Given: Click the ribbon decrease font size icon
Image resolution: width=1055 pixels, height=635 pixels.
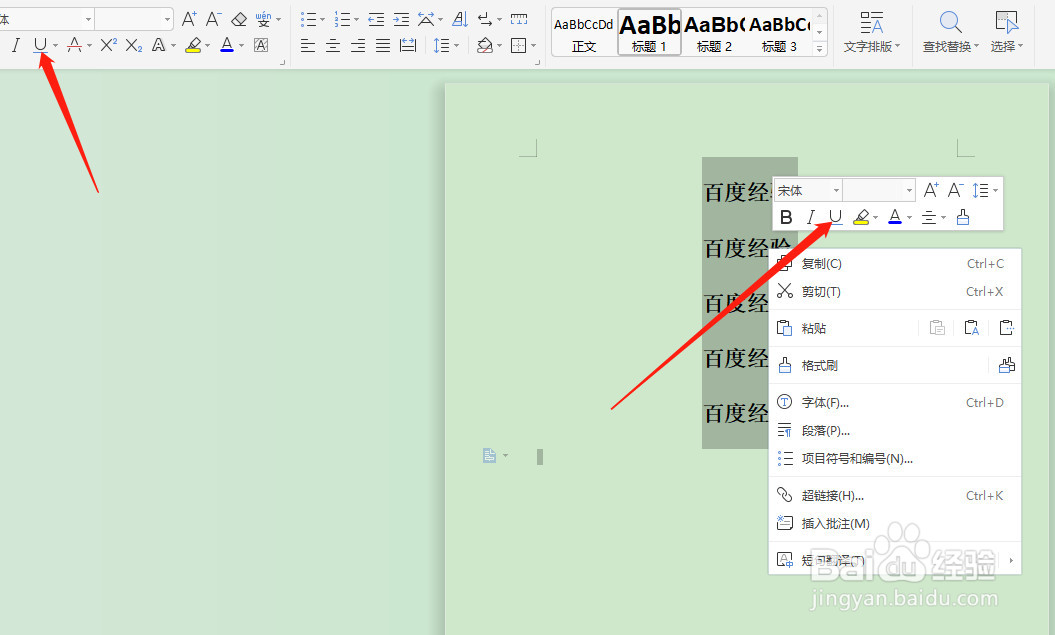Looking at the screenshot, I should coord(213,19).
